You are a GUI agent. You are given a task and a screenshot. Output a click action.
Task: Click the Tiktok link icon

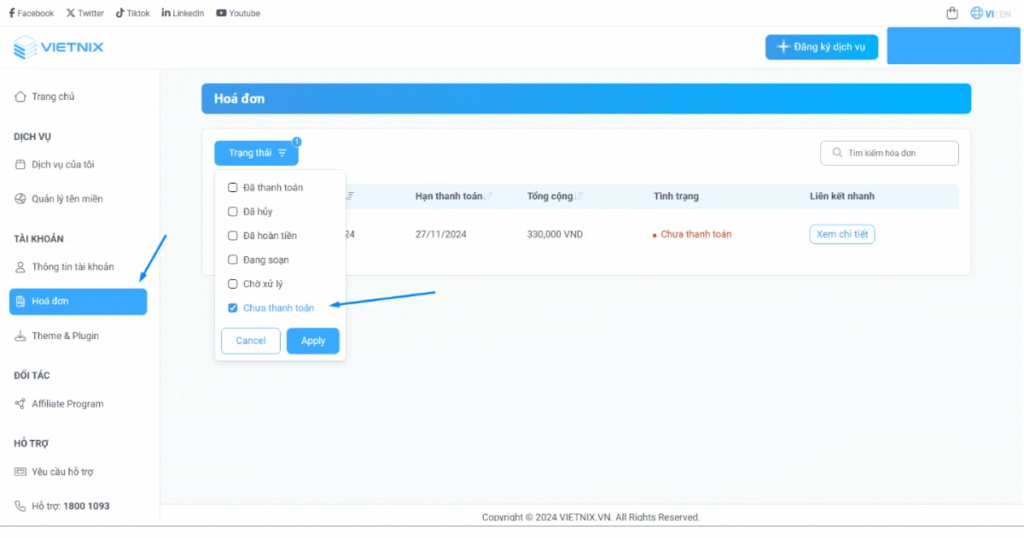(x=132, y=13)
